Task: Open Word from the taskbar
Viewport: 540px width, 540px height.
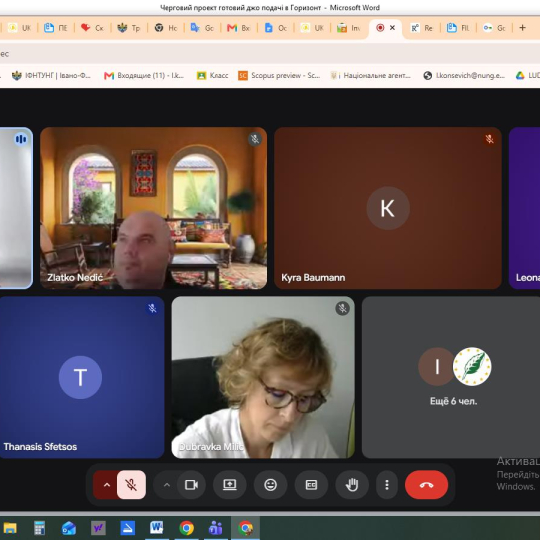Action: [x=157, y=527]
